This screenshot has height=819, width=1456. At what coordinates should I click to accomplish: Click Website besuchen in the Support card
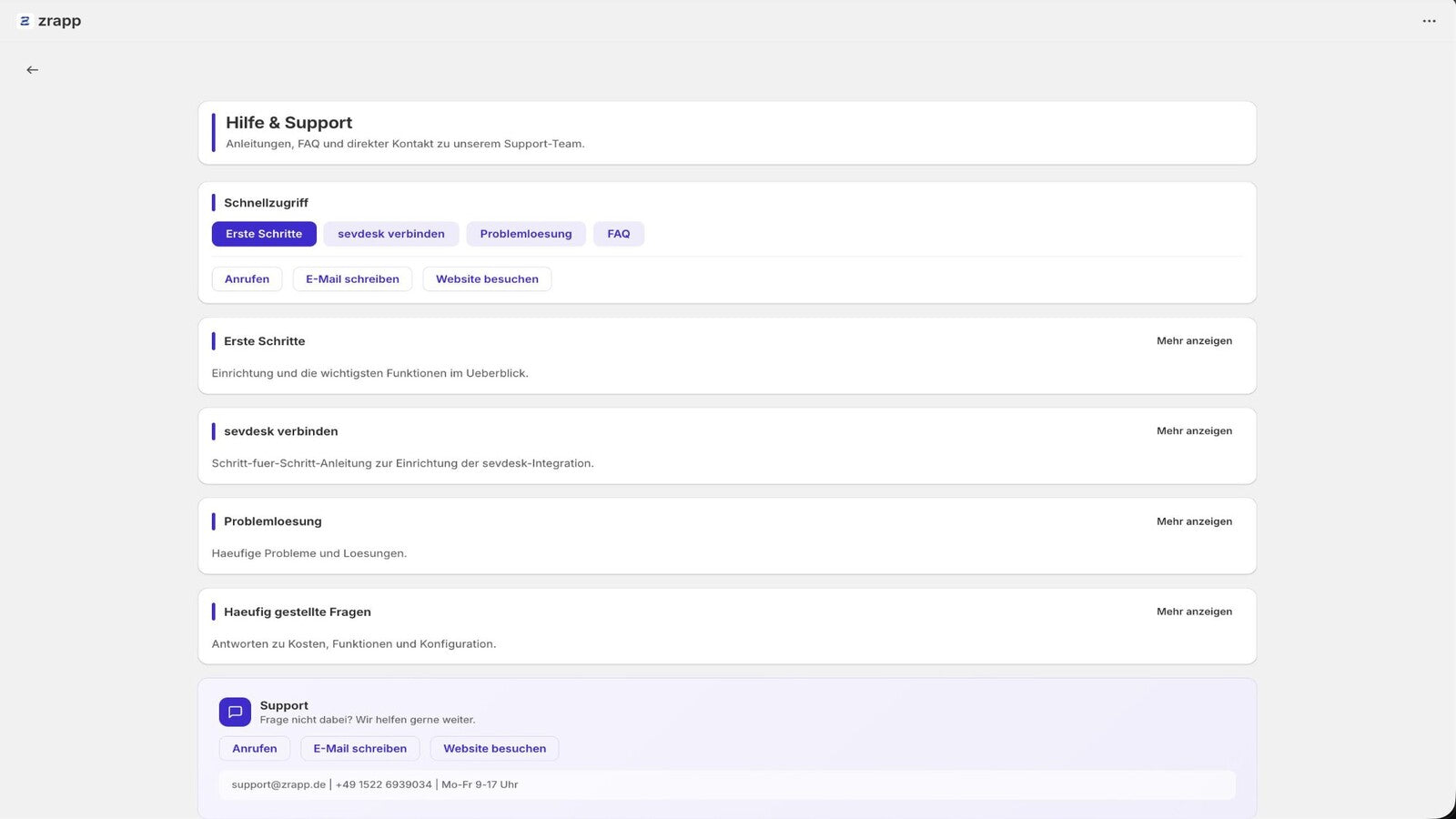pos(495,749)
